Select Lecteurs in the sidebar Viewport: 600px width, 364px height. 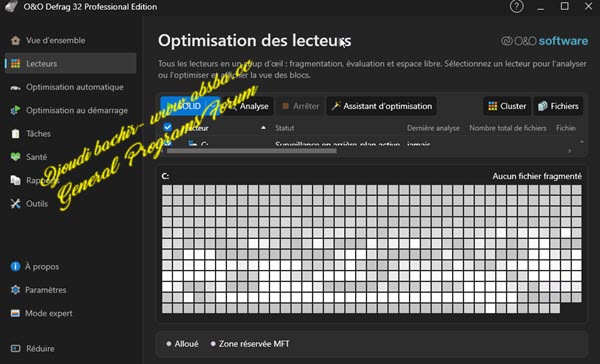pos(70,64)
